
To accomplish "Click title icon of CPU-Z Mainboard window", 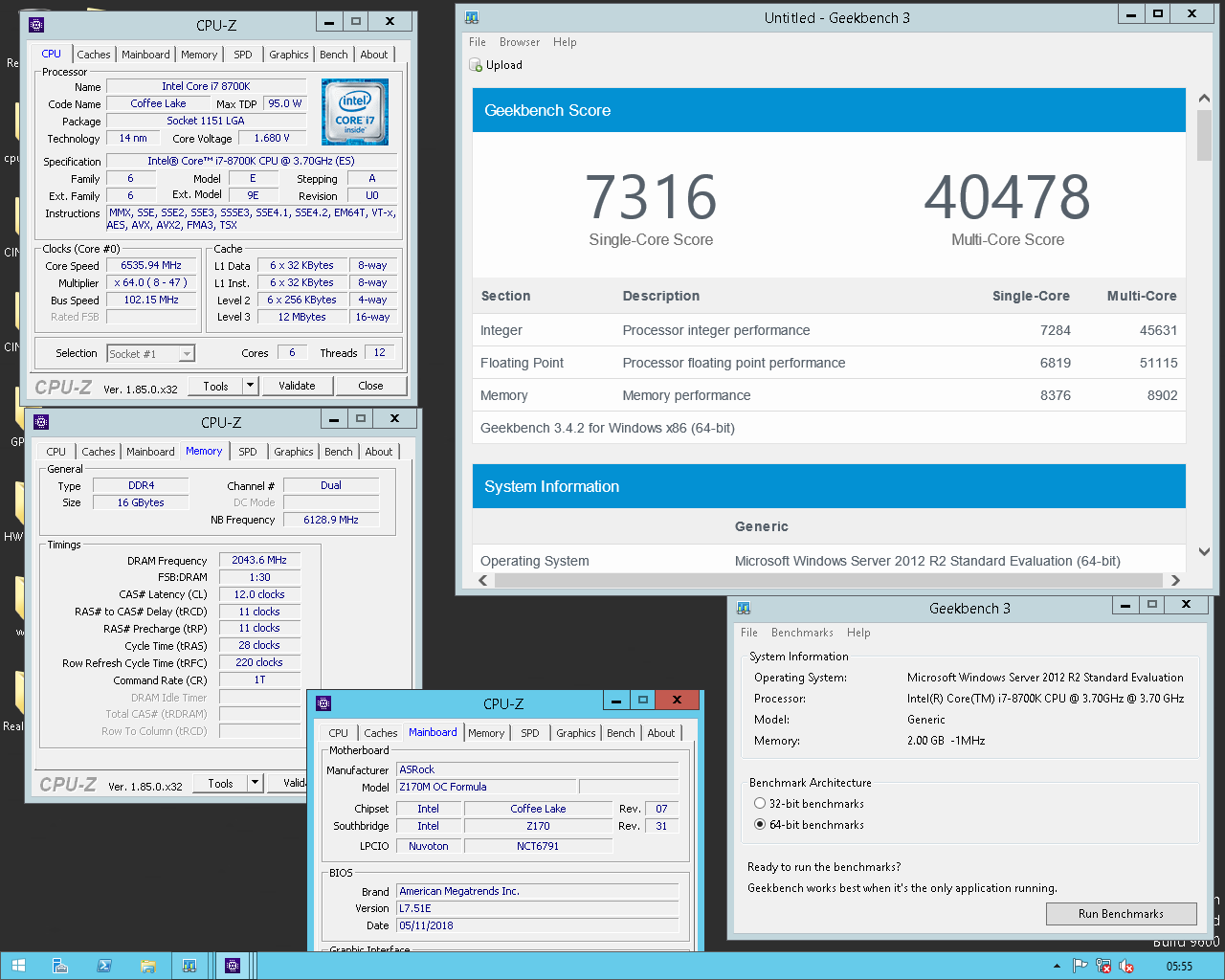I will [323, 703].
